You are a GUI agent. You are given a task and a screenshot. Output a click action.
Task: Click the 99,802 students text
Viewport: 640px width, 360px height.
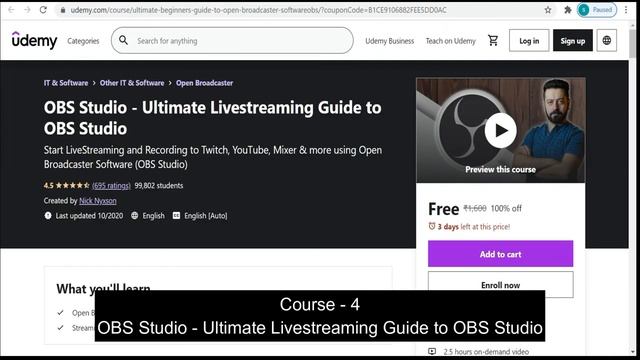coord(159,185)
